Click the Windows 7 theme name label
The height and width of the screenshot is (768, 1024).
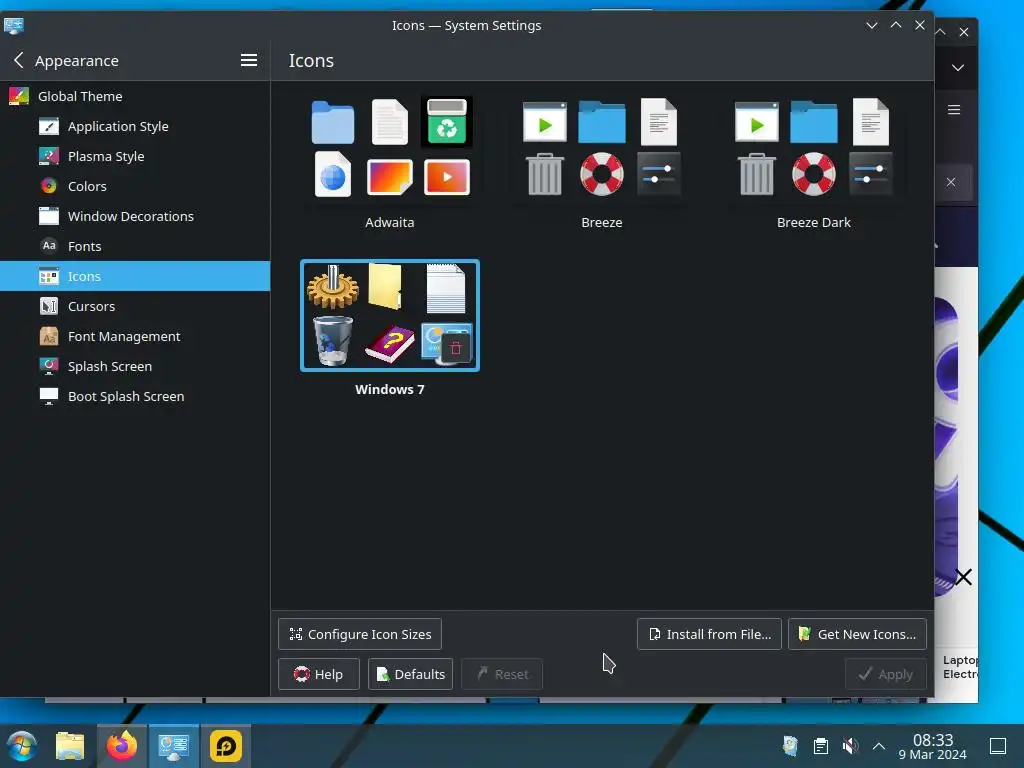click(390, 389)
